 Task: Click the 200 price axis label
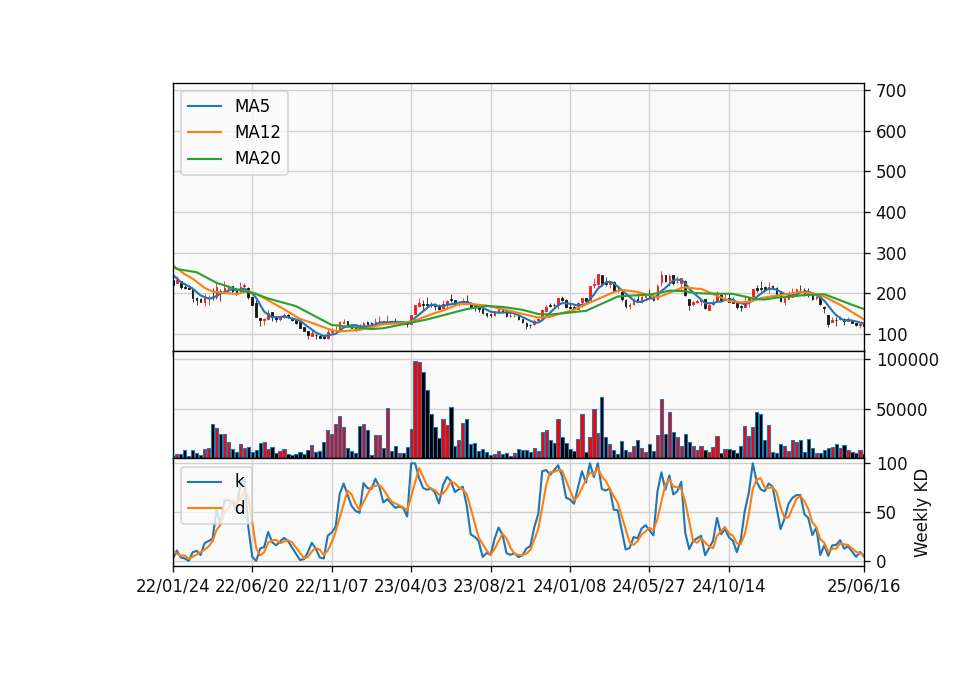click(x=891, y=294)
